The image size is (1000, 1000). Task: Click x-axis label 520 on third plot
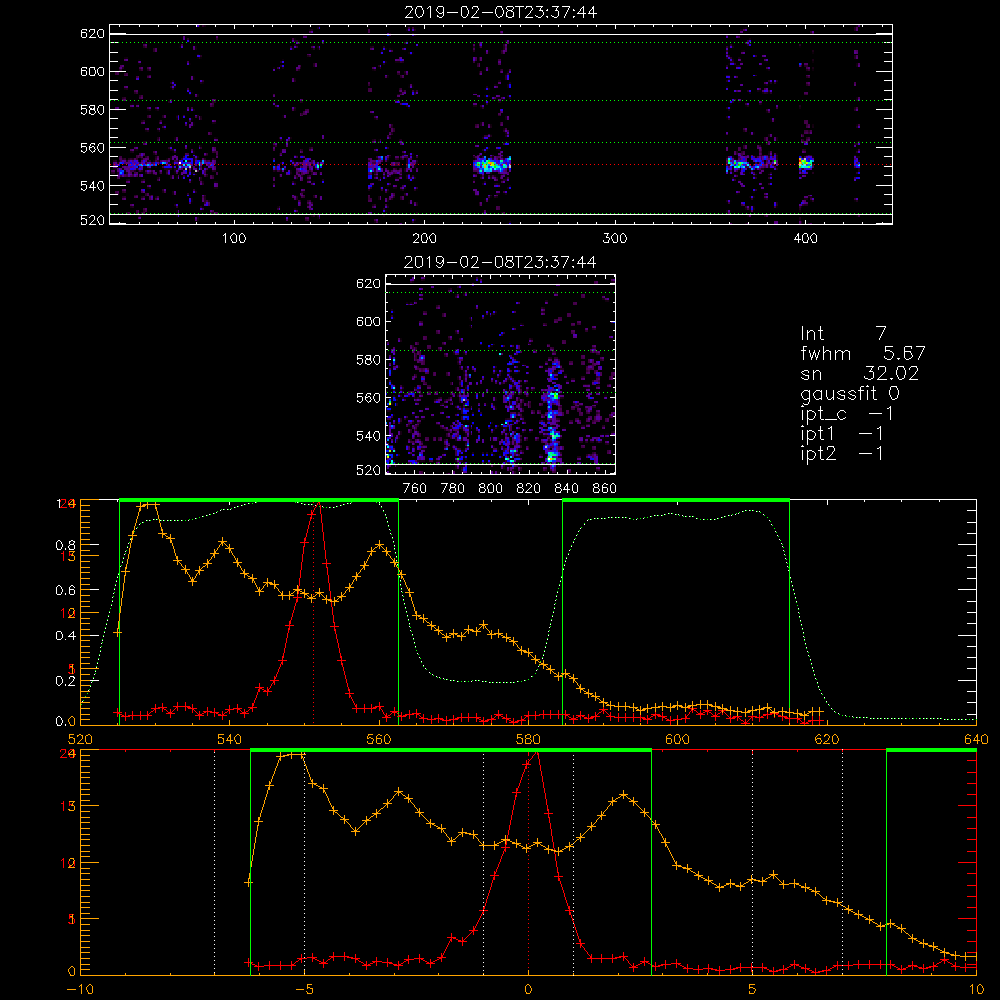[80, 739]
